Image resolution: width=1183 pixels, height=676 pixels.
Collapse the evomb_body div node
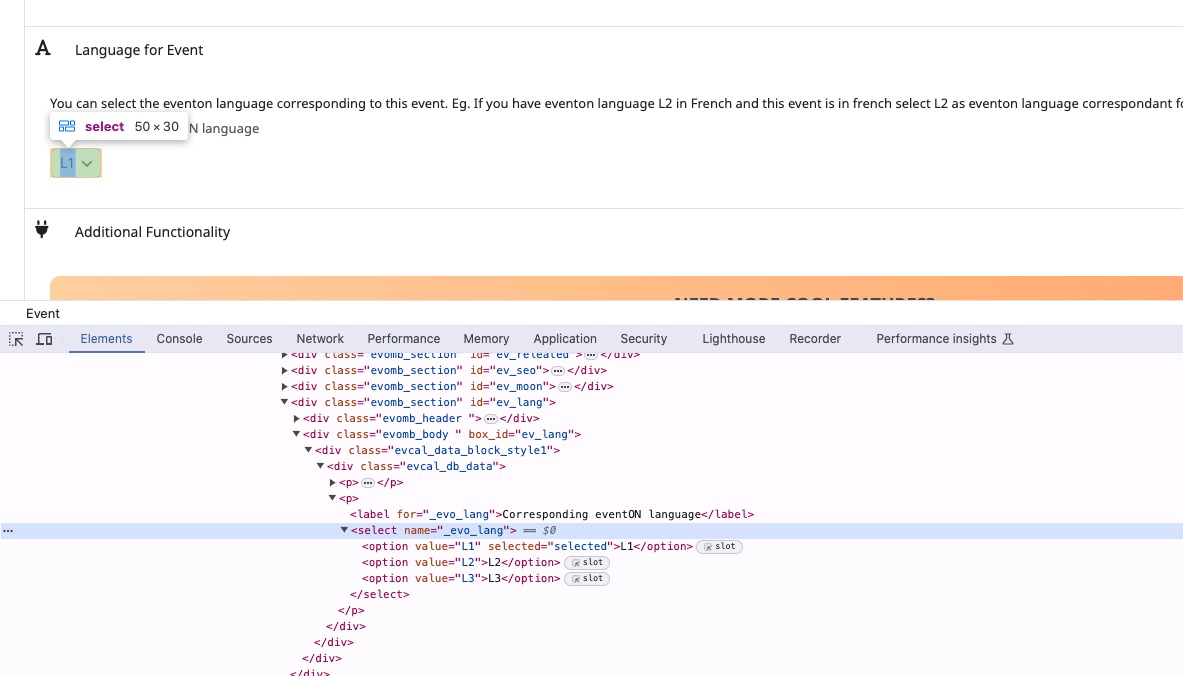[297, 435]
